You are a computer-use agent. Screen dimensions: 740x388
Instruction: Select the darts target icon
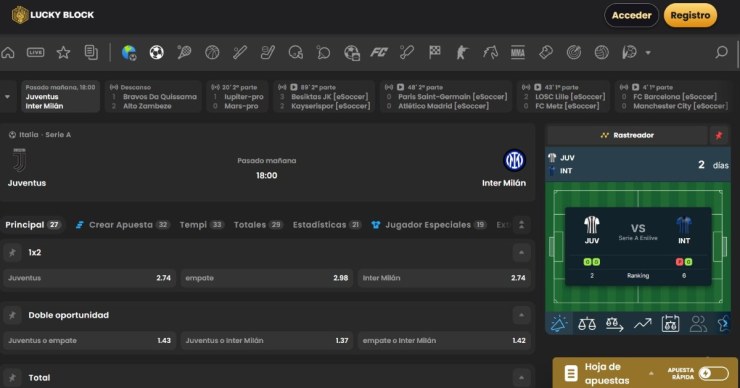click(x=574, y=52)
